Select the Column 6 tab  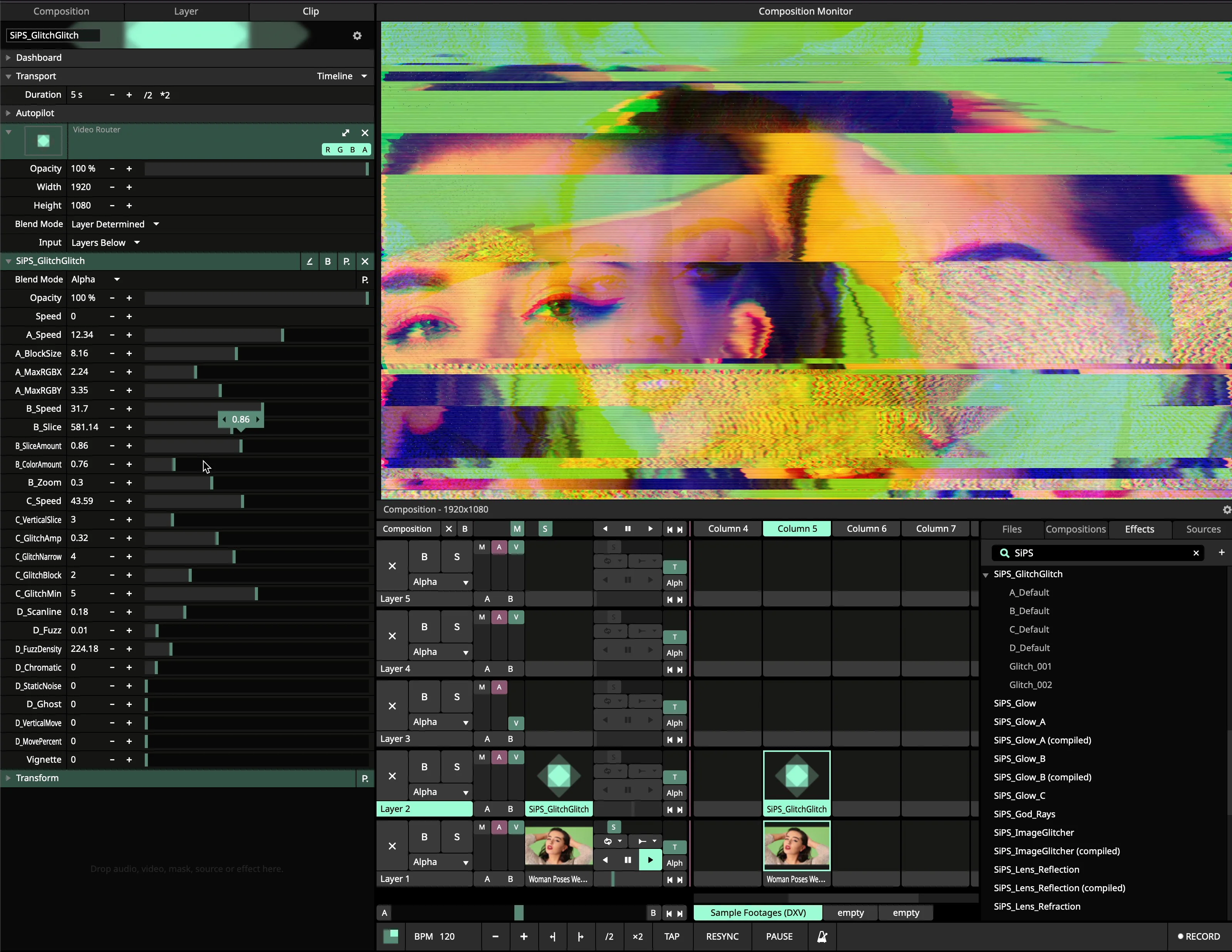[867, 529]
